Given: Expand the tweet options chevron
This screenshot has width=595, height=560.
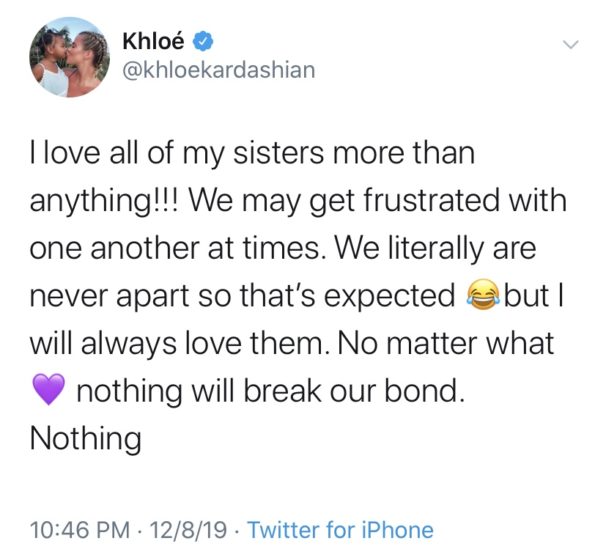Looking at the screenshot, I should coord(570,44).
